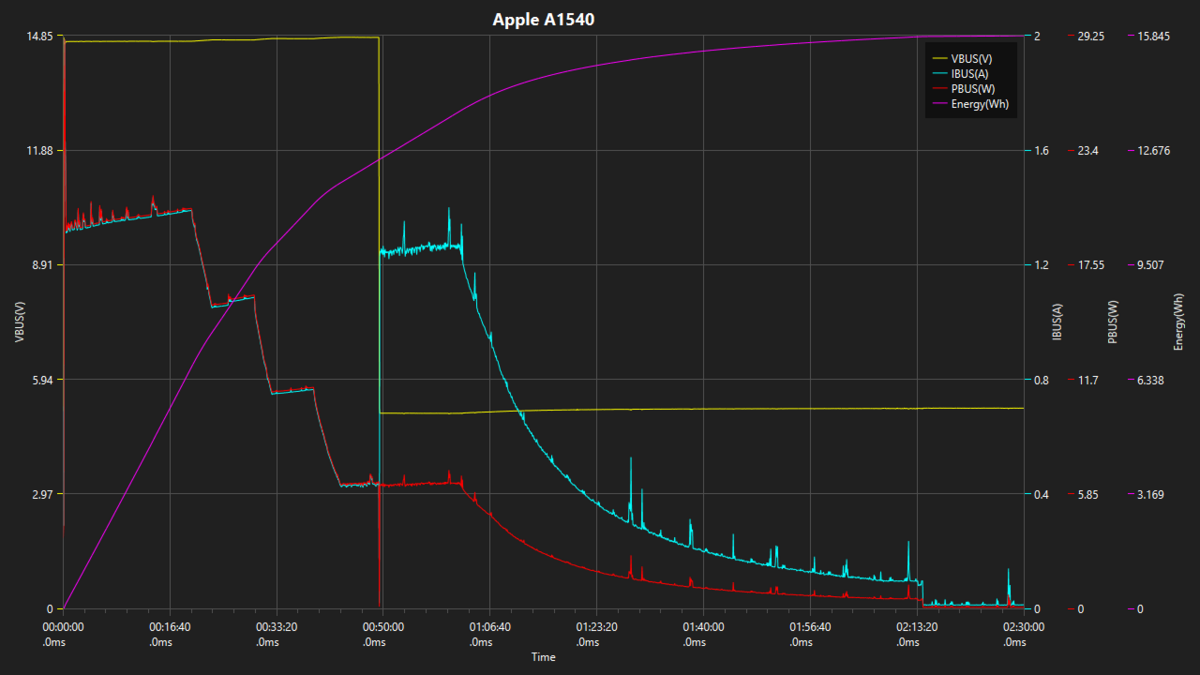The image size is (1200, 675).
Task: Click the 8.91 voltage axis value
Action: pyautogui.click(x=42, y=265)
